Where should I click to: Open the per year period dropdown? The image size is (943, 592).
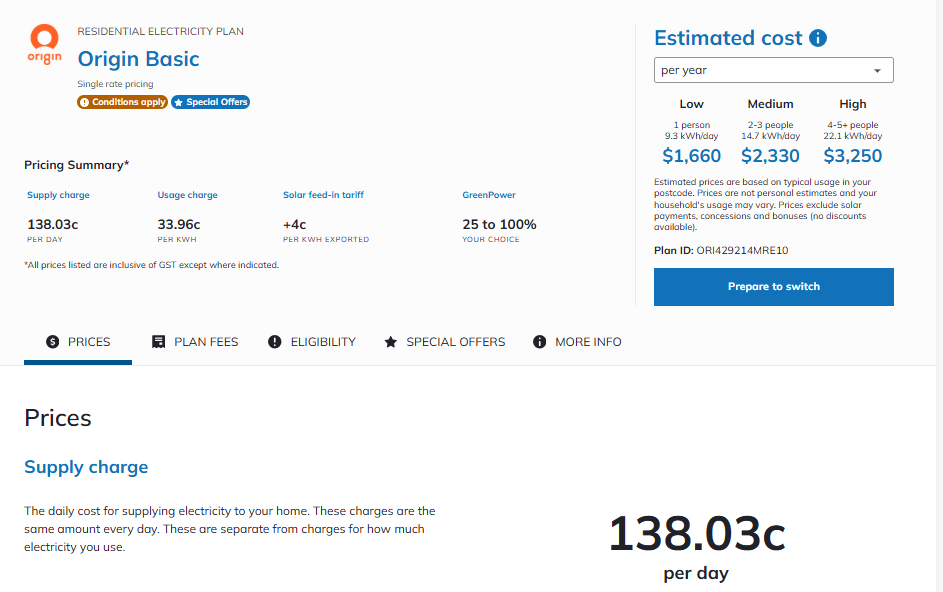click(773, 70)
